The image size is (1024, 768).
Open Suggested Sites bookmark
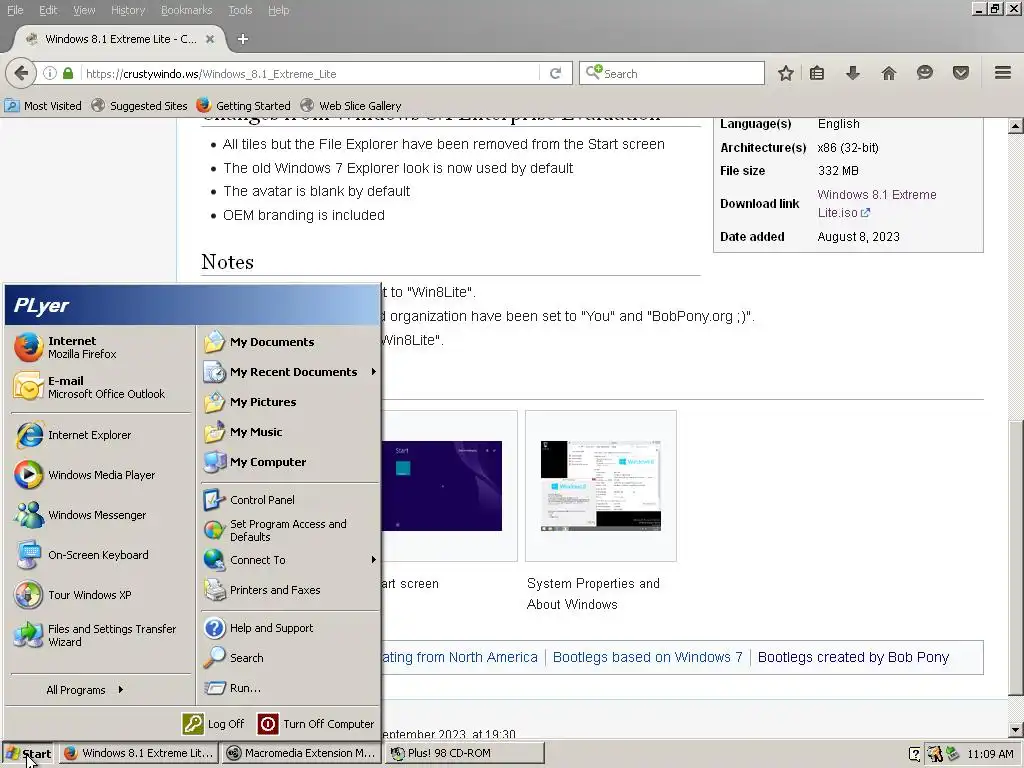[139, 106]
